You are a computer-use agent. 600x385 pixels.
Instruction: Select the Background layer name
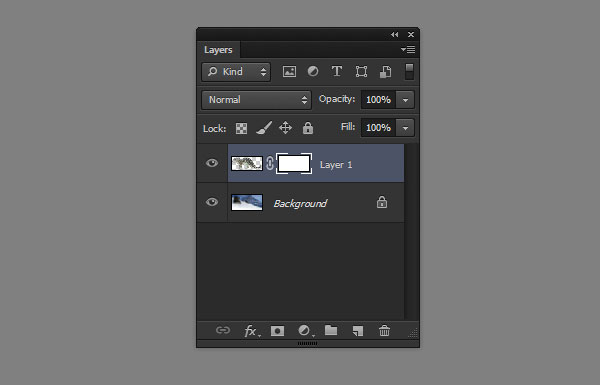coord(300,204)
